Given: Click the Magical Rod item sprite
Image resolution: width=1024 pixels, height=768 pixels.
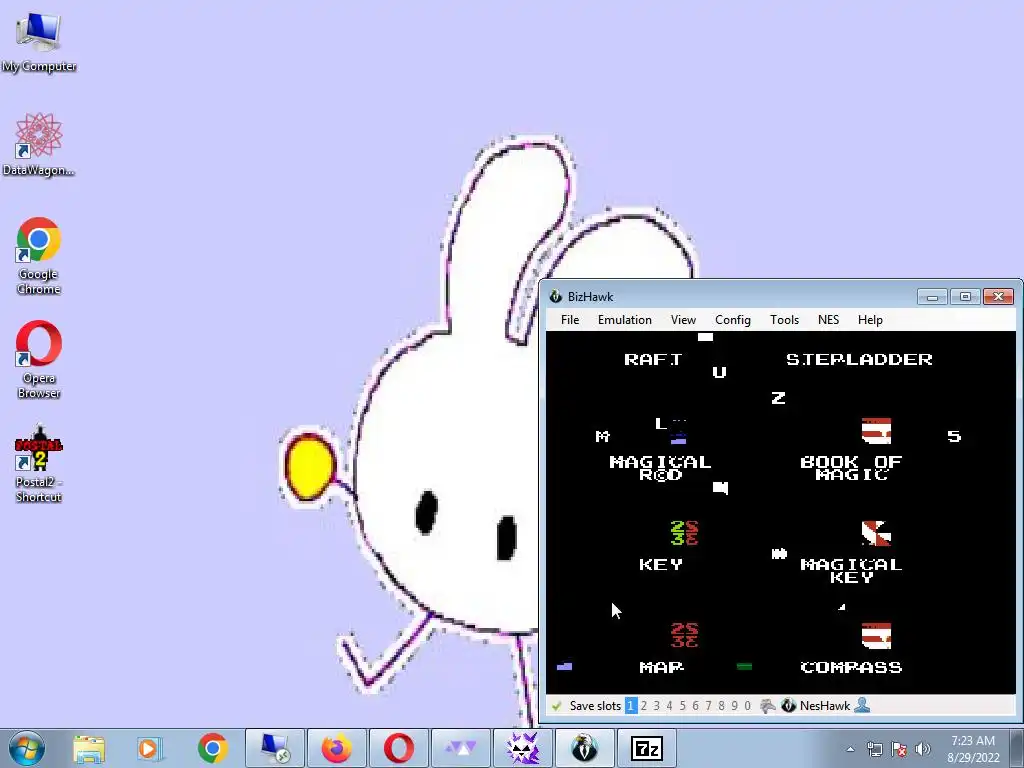Looking at the screenshot, I should 678,432.
